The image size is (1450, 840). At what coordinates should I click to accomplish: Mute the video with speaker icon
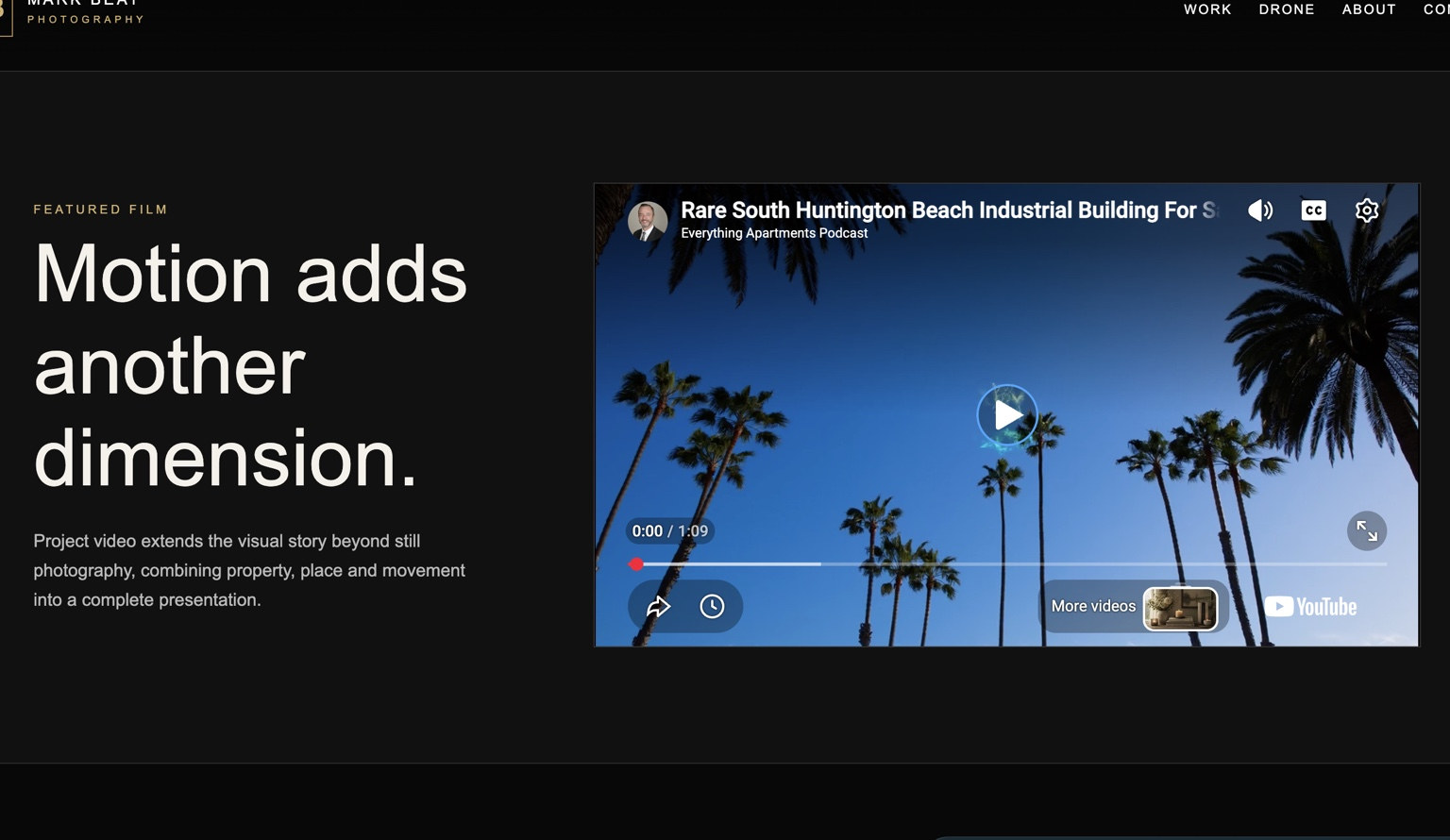pos(1260,210)
